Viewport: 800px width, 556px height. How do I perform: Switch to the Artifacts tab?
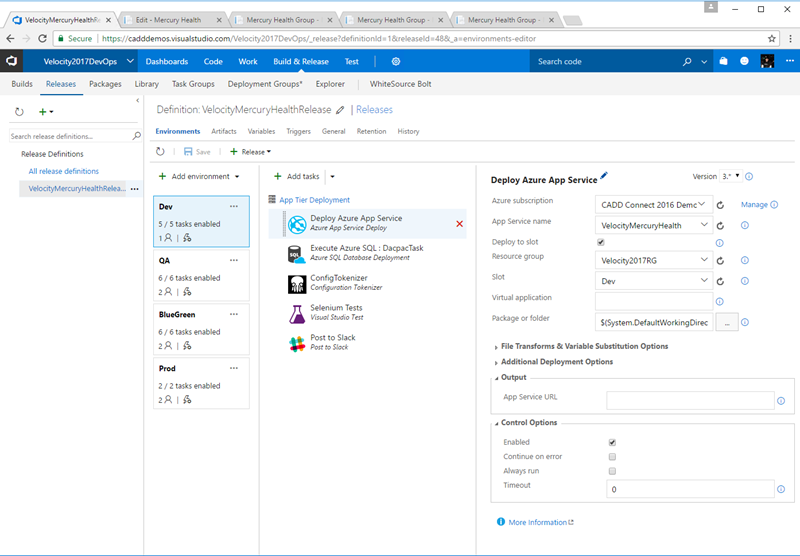pyautogui.click(x=224, y=131)
